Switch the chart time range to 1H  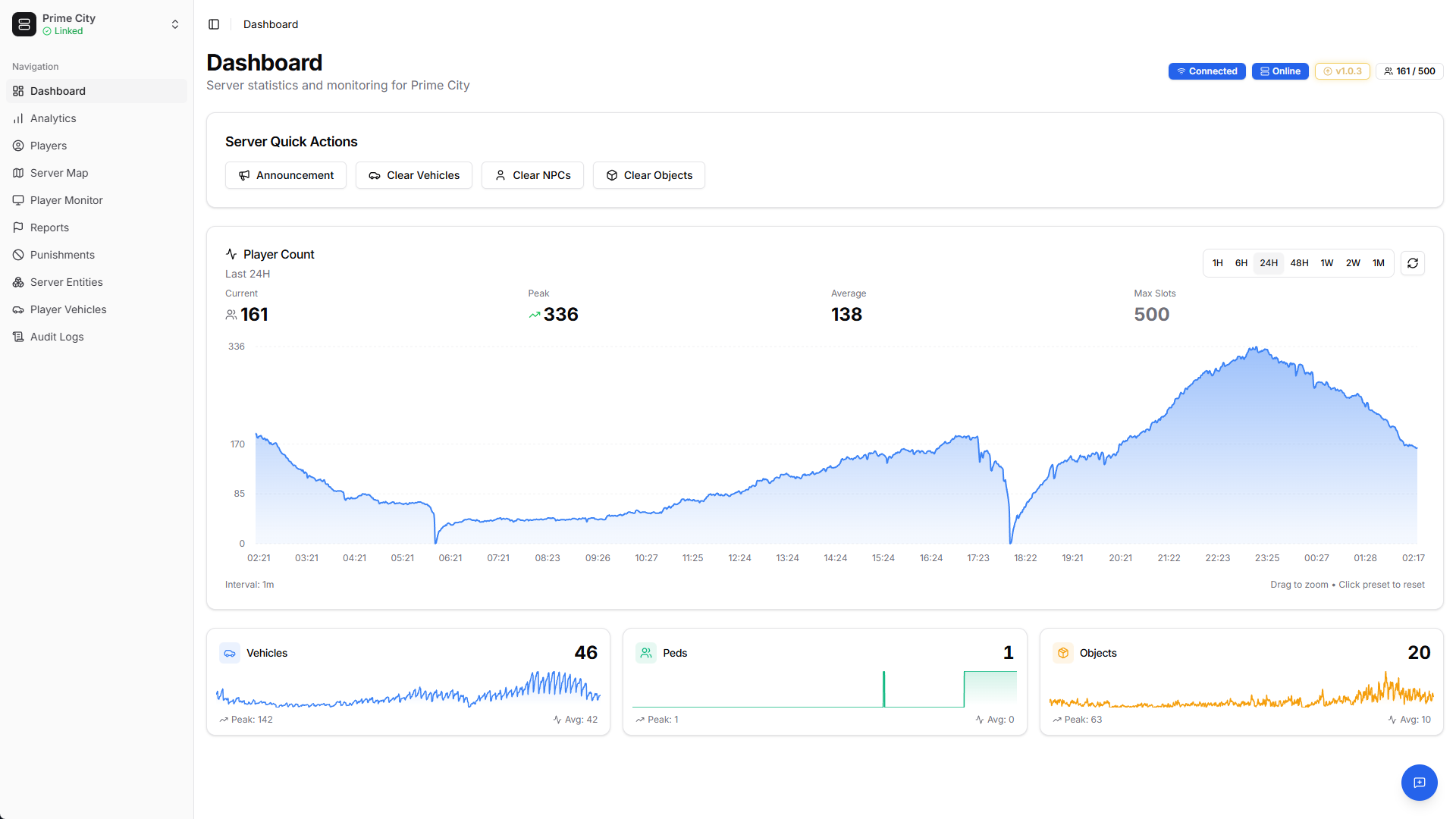pos(1218,263)
